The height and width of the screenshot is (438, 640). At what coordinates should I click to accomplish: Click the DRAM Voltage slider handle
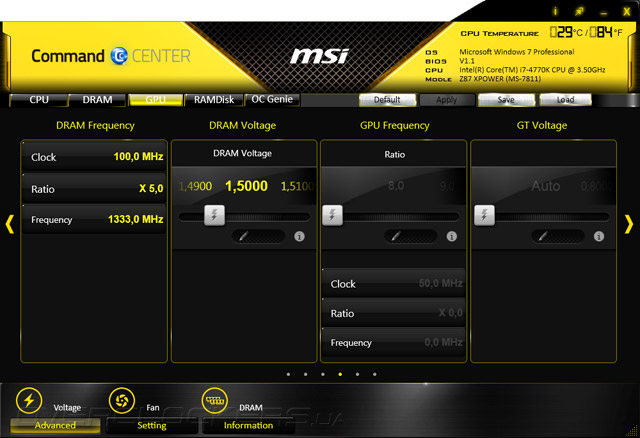pyautogui.click(x=214, y=215)
